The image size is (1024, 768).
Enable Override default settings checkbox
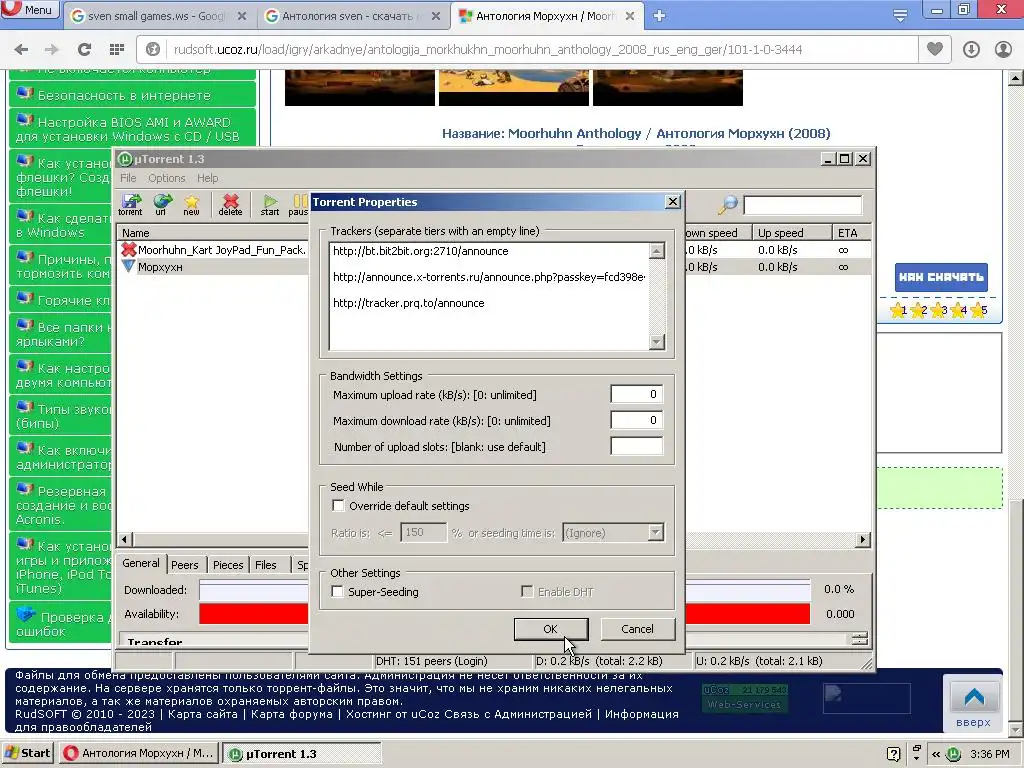pos(338,505)
